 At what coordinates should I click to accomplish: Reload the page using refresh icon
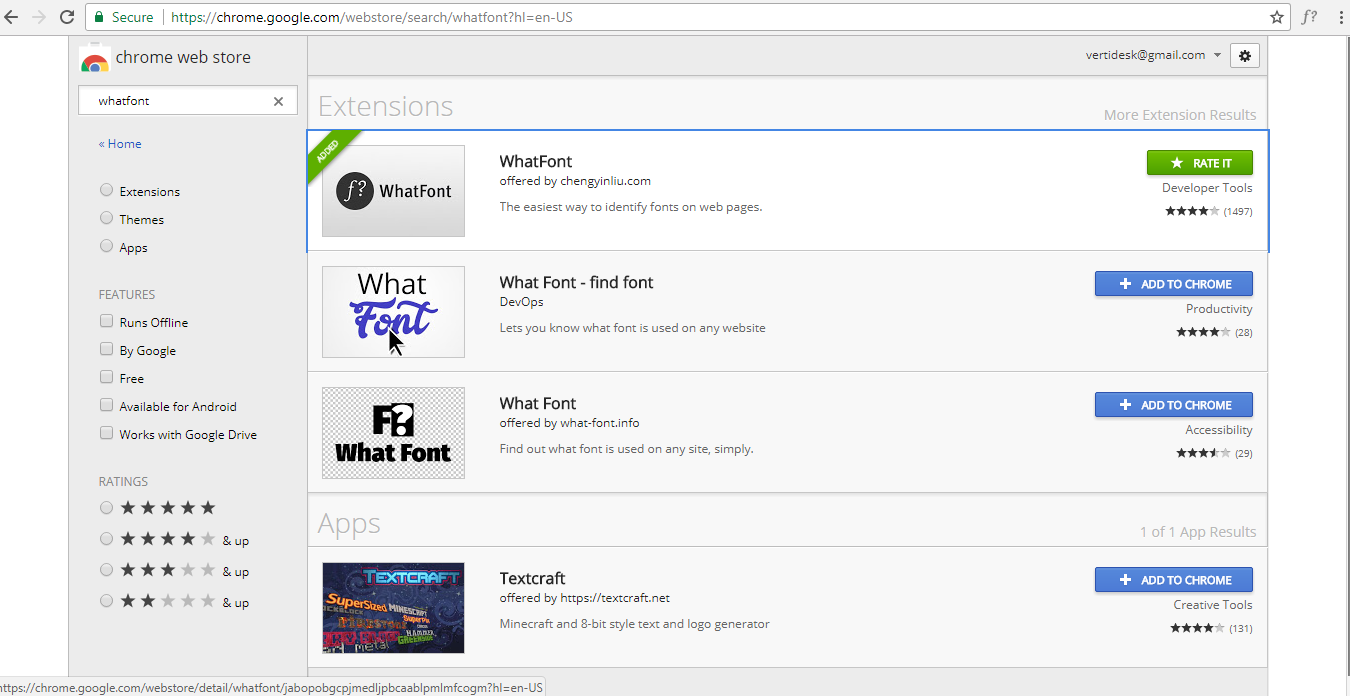click(x=66, y=16)
